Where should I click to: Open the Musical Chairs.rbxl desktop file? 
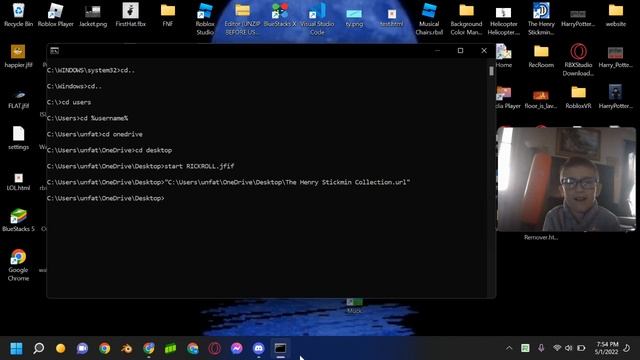tap(429, 19)
